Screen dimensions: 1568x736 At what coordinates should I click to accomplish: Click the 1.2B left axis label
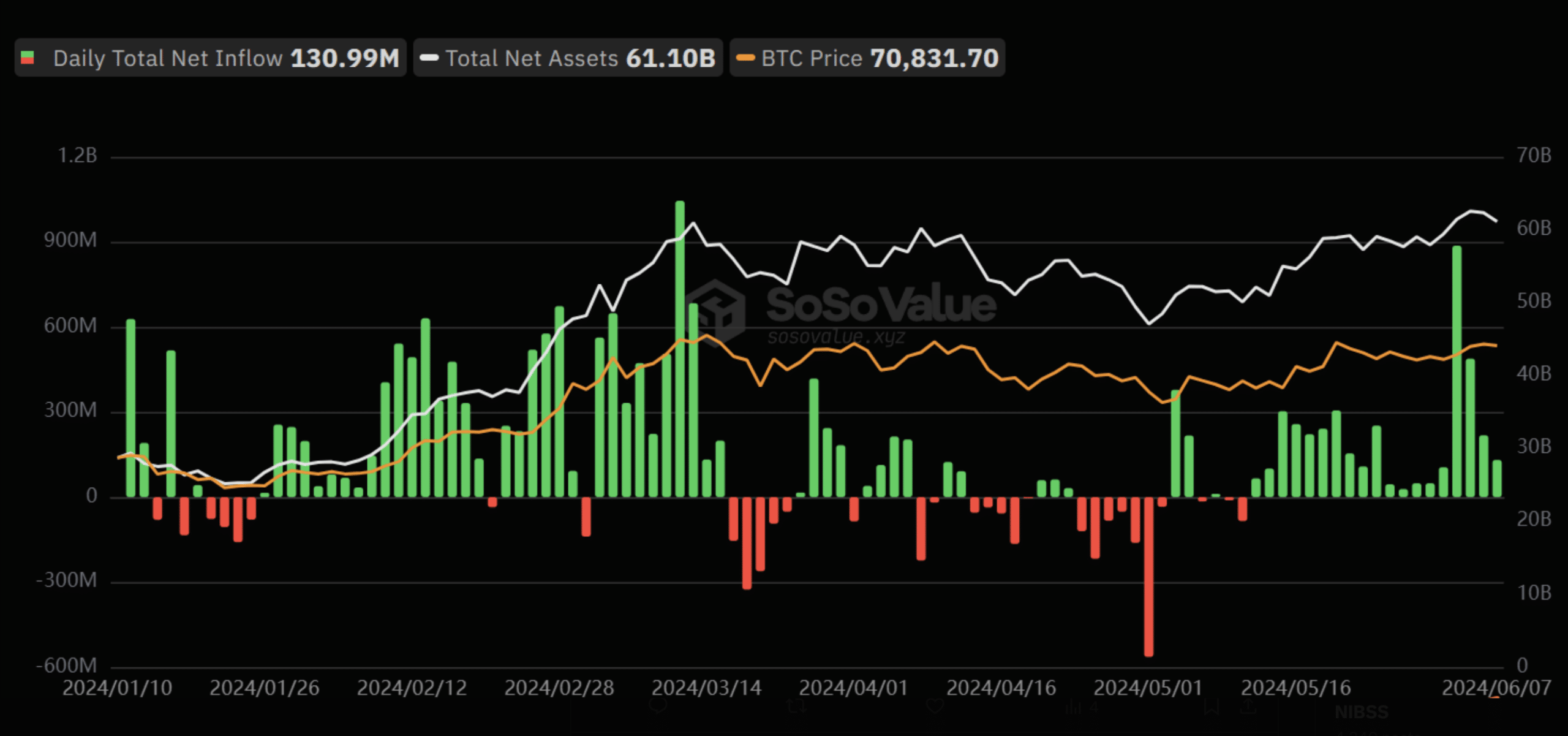(78, 156)
